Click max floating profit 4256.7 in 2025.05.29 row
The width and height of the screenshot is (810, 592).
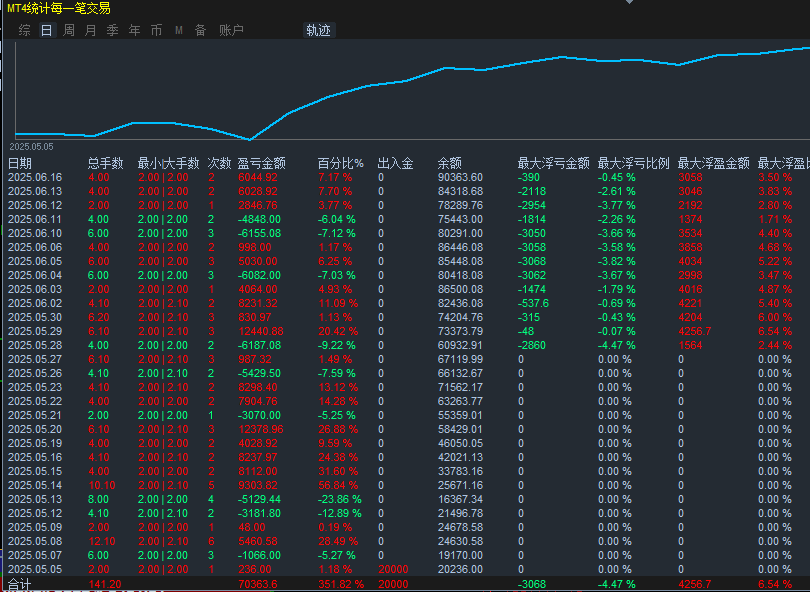[x=694, y=332]
